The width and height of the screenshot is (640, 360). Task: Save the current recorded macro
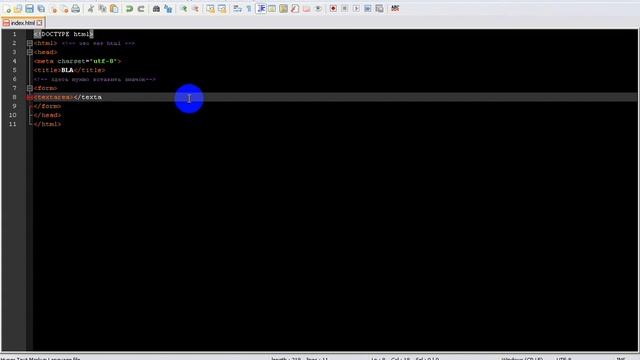pos(379,9)
